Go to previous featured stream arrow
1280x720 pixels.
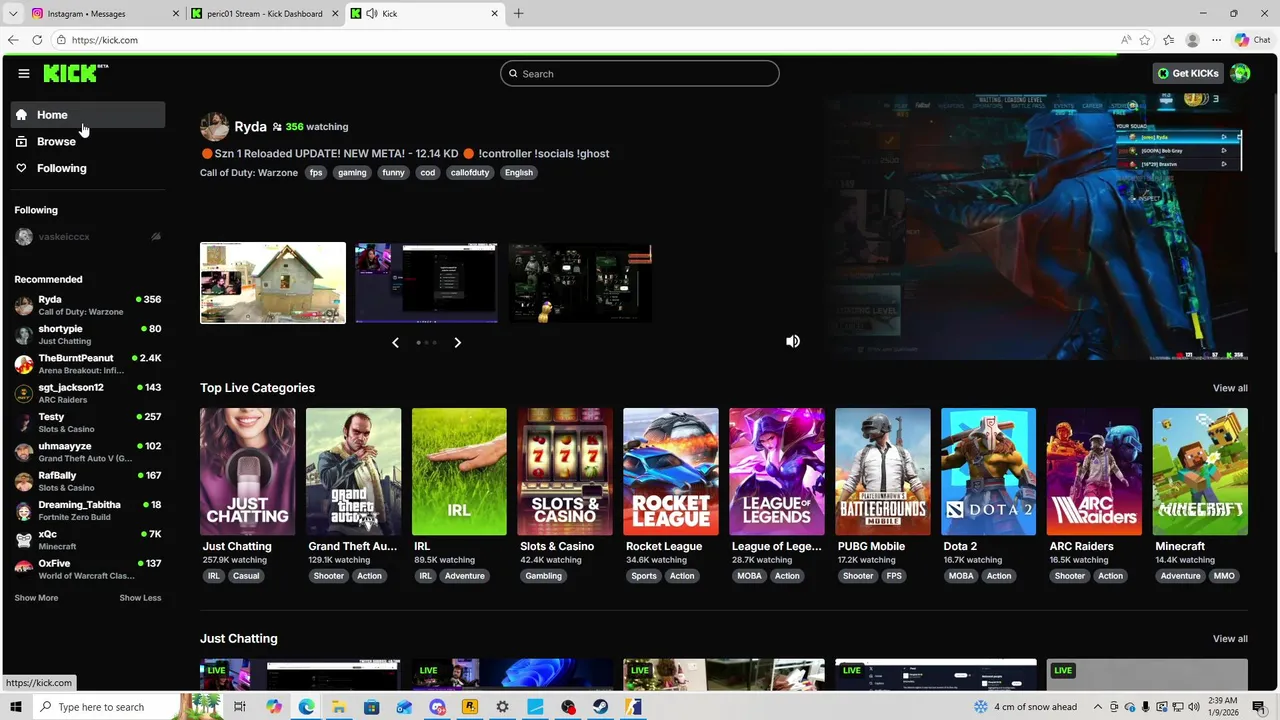point(395,342)
